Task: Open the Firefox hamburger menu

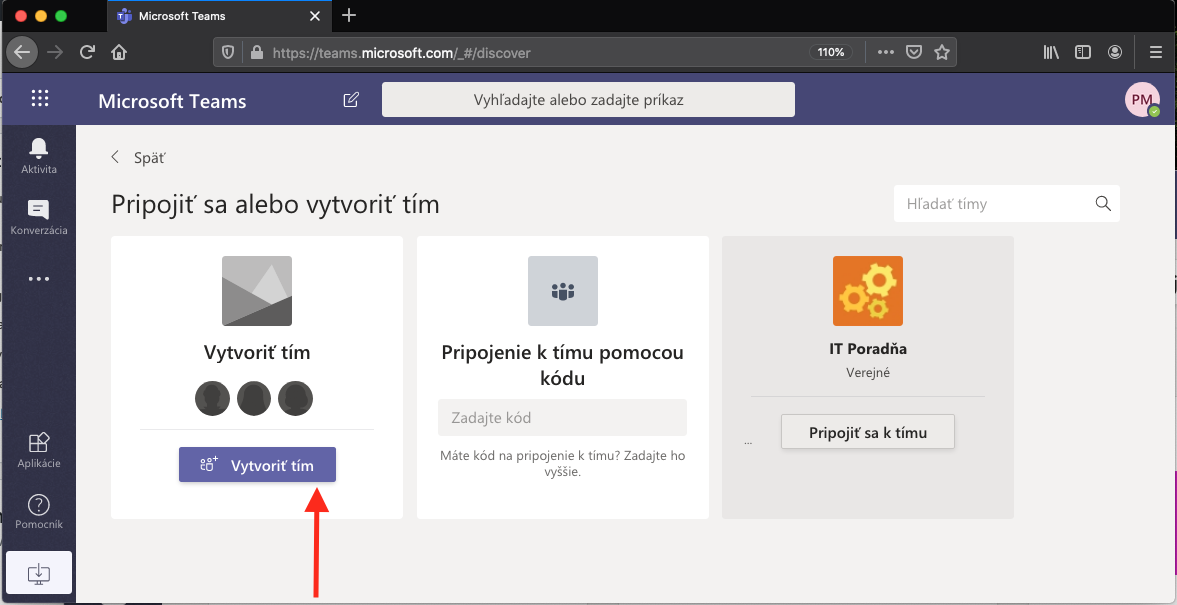Action: coord(1155,52)
